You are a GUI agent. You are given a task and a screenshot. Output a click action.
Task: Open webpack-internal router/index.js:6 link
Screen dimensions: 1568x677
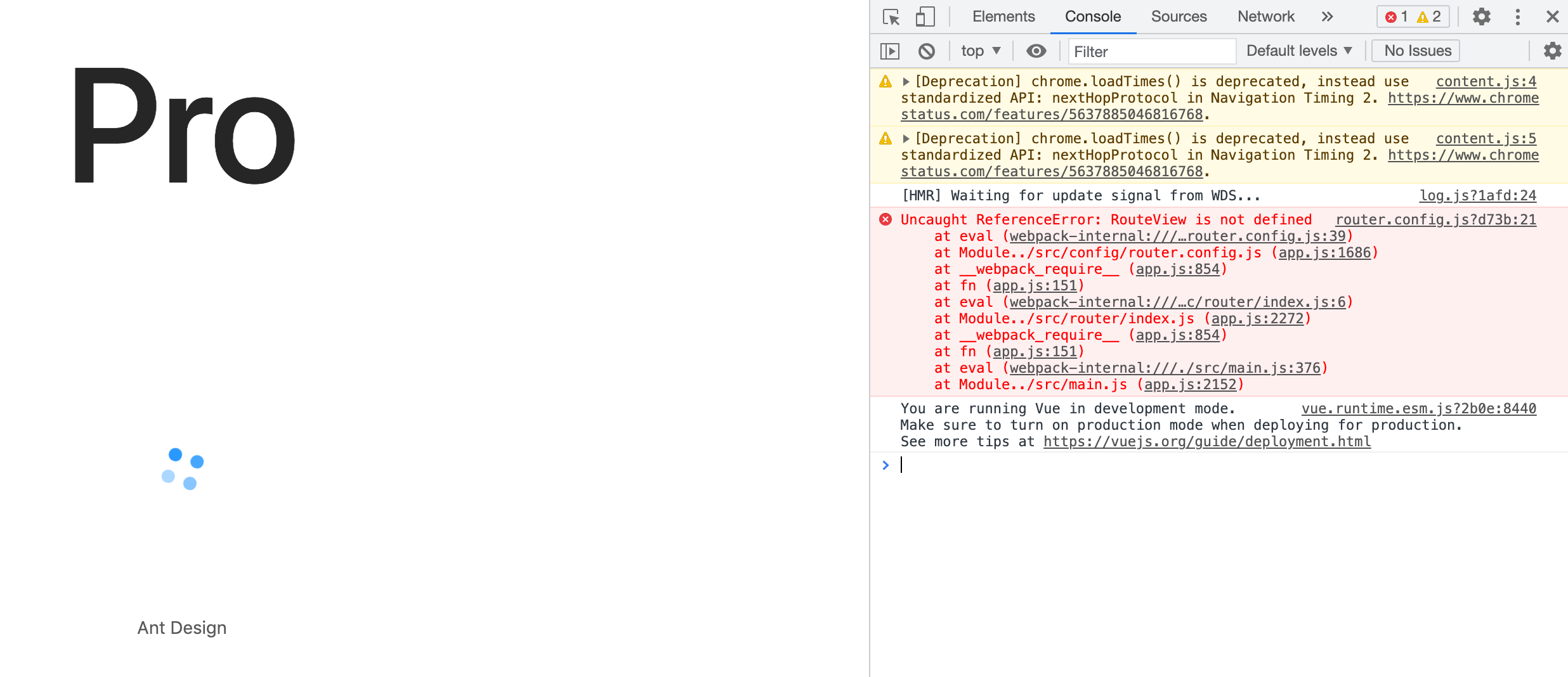click(x=1177, y=302)
